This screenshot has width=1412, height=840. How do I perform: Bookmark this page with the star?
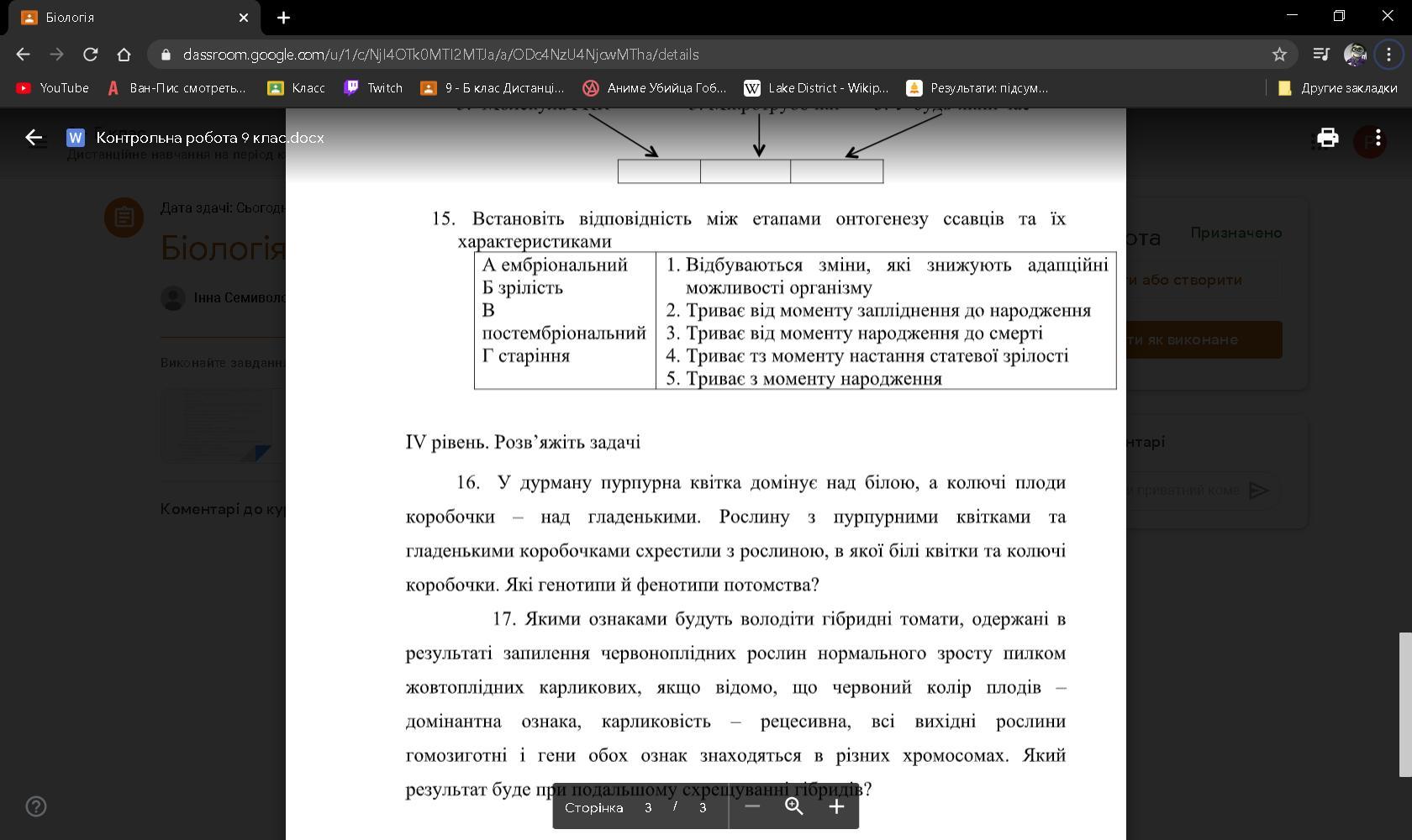1279,55
